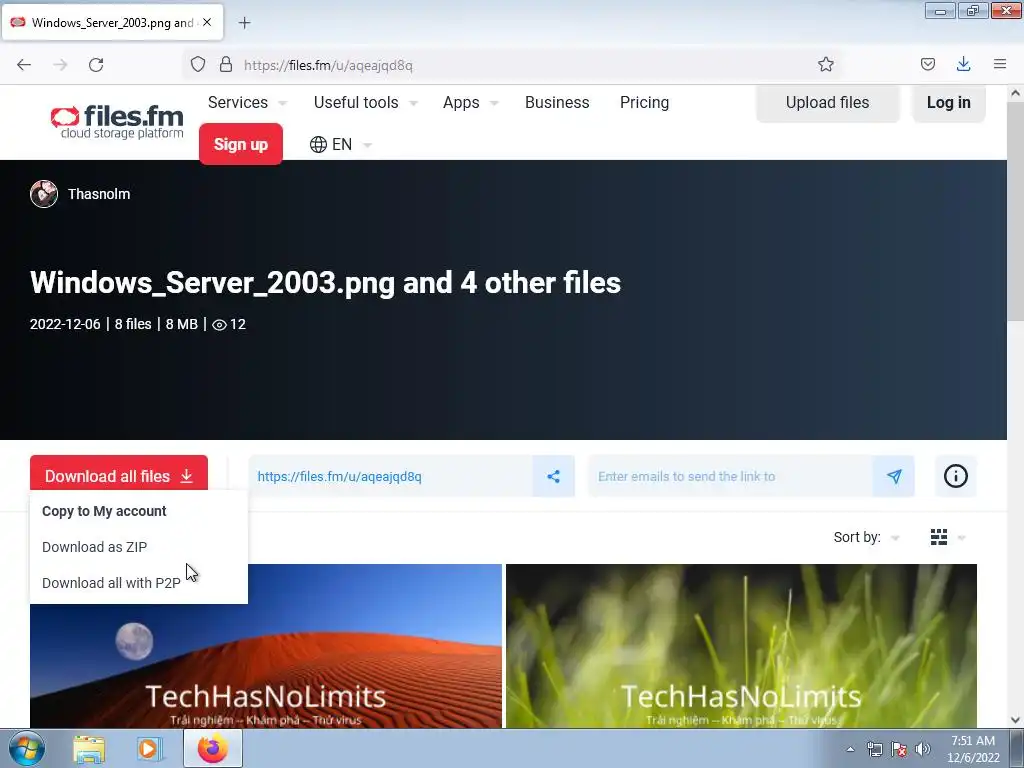The height and width of the screenshot is (768, 1024).
Task: Click the page vertical scrollbar thumb
Action: [x=1015, y=211]
